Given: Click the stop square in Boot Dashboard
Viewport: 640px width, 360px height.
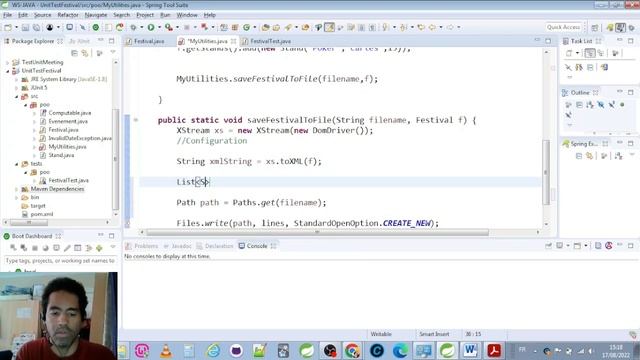Looking at the screenshot, I should (35, 248).
